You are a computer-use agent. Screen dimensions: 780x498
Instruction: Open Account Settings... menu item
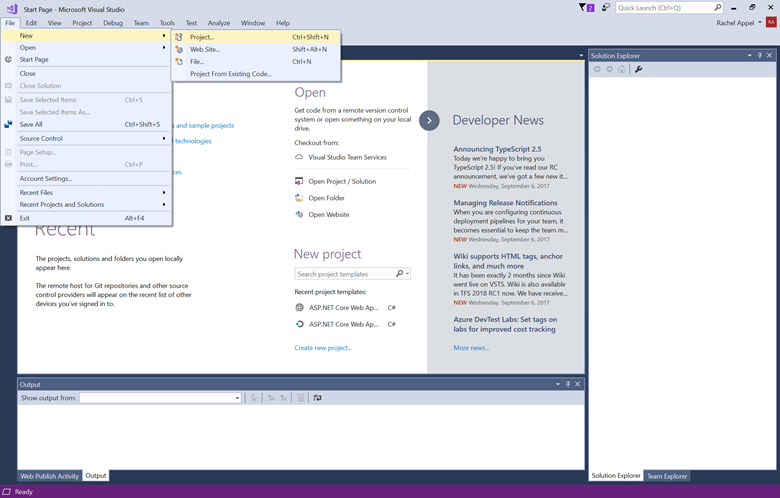point(87,178)
